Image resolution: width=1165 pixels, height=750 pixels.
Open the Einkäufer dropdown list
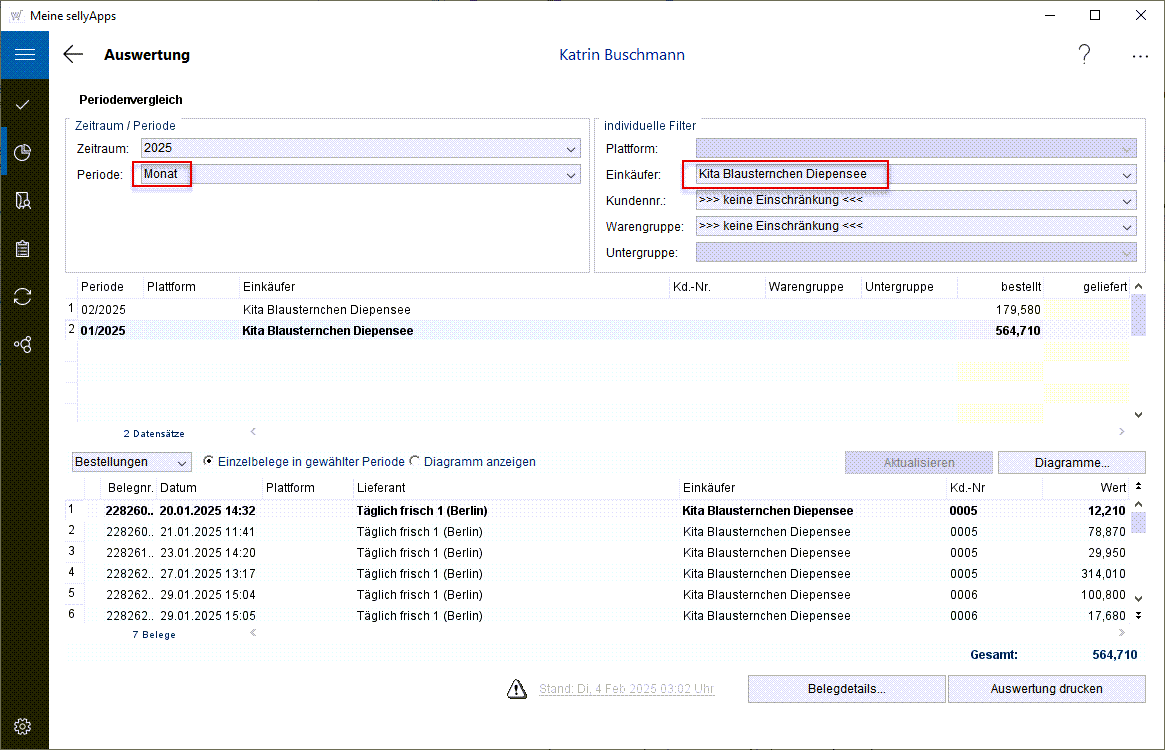click(1127, 175)
